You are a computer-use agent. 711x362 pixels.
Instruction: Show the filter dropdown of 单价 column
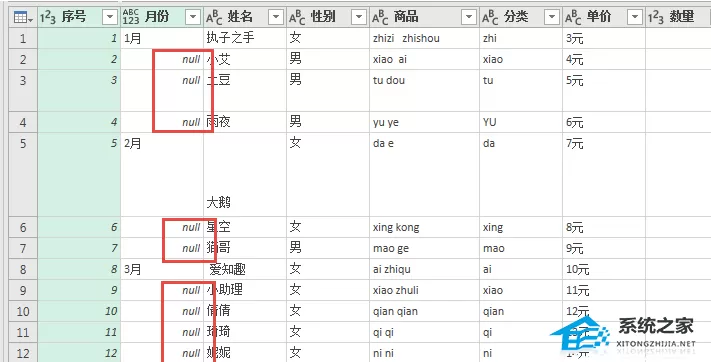click(635, 18)
